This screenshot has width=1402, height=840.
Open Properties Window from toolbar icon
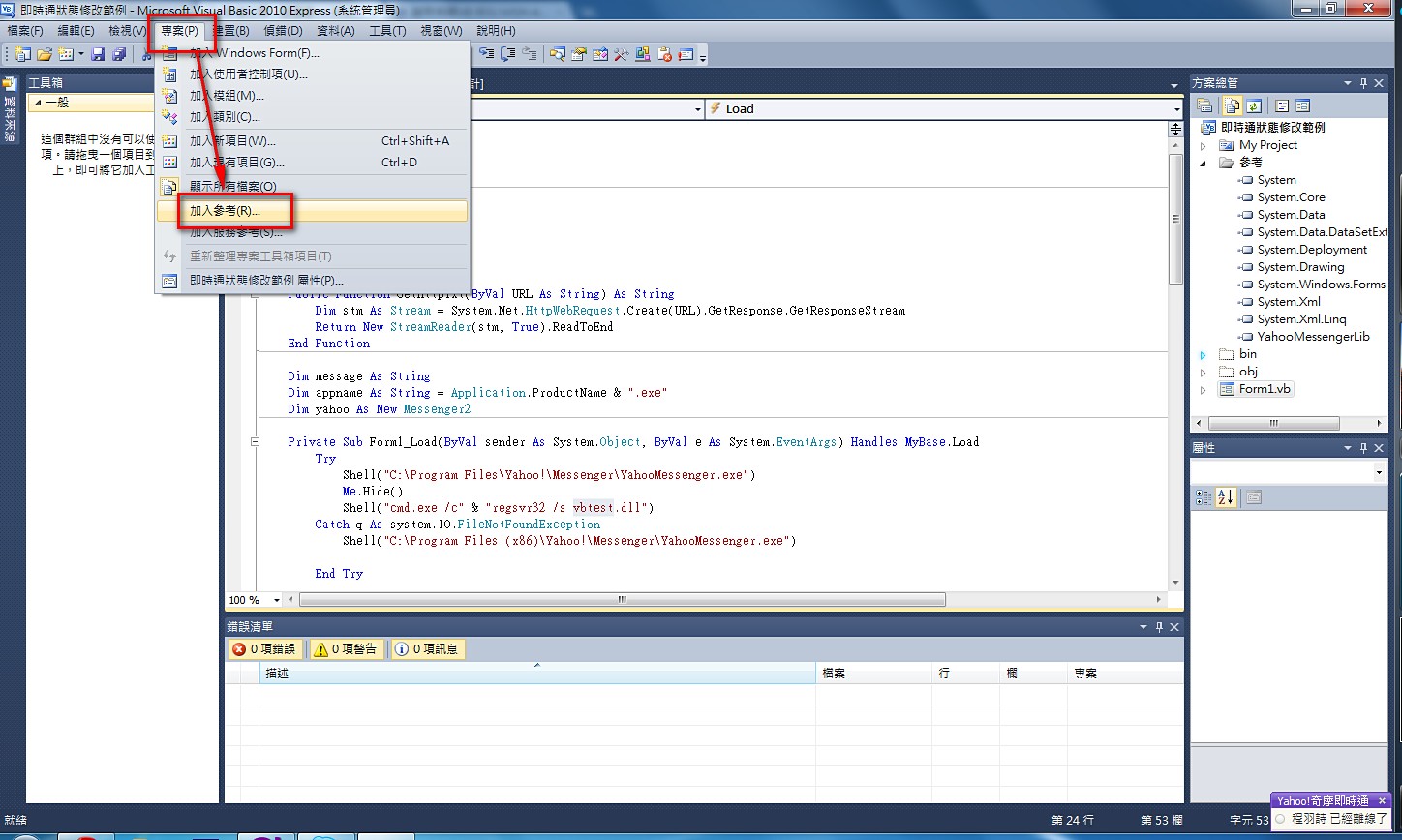tap(579, 54)
